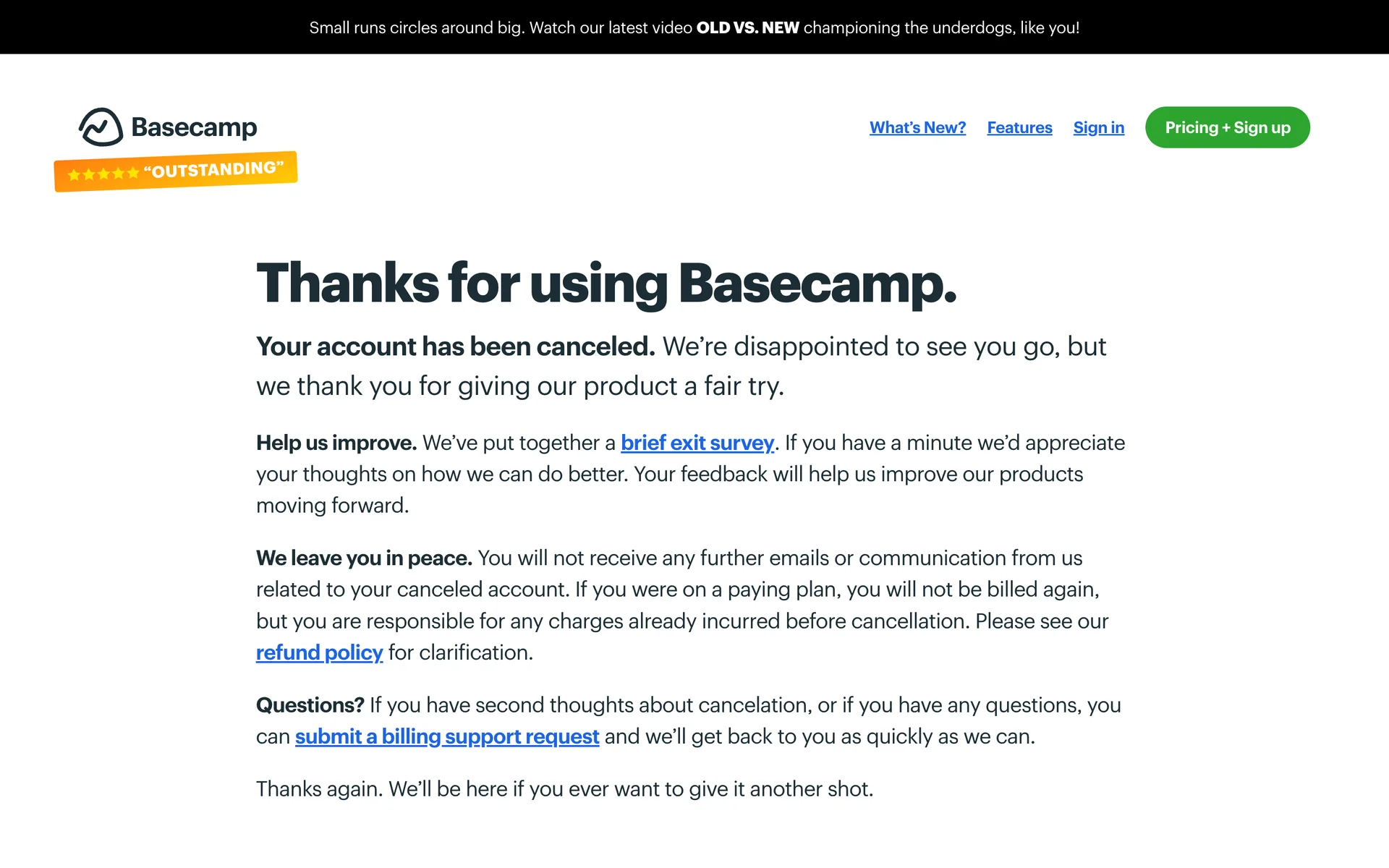Open the What's New? nav link
The width and height of the screenshot is (1389, 868).
917,128
